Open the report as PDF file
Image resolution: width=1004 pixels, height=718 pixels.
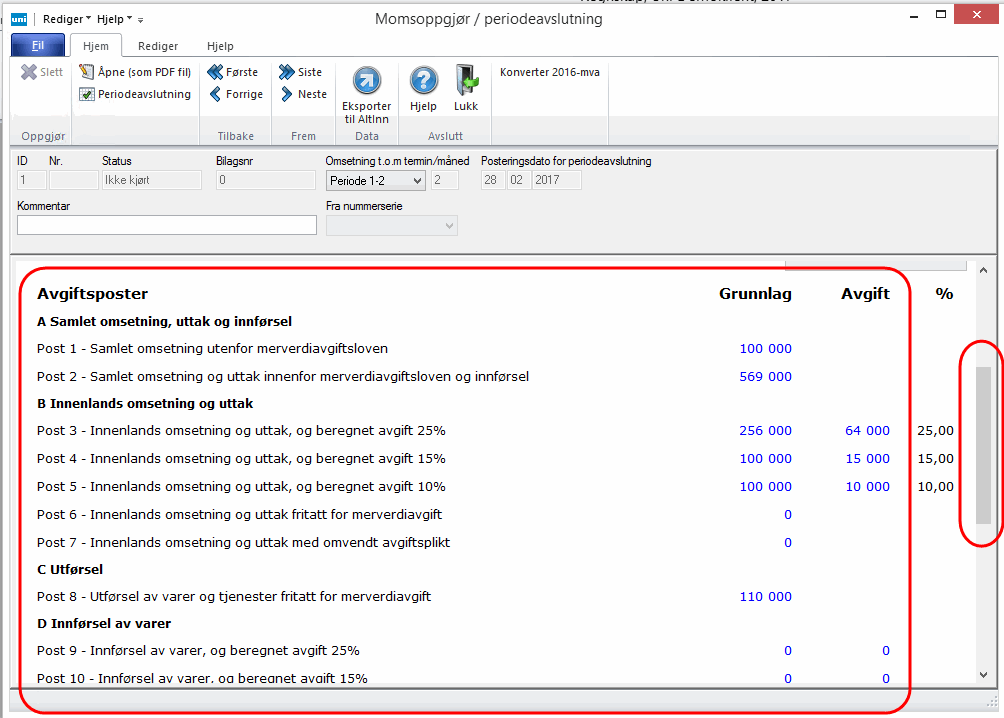tap(135, 72)
